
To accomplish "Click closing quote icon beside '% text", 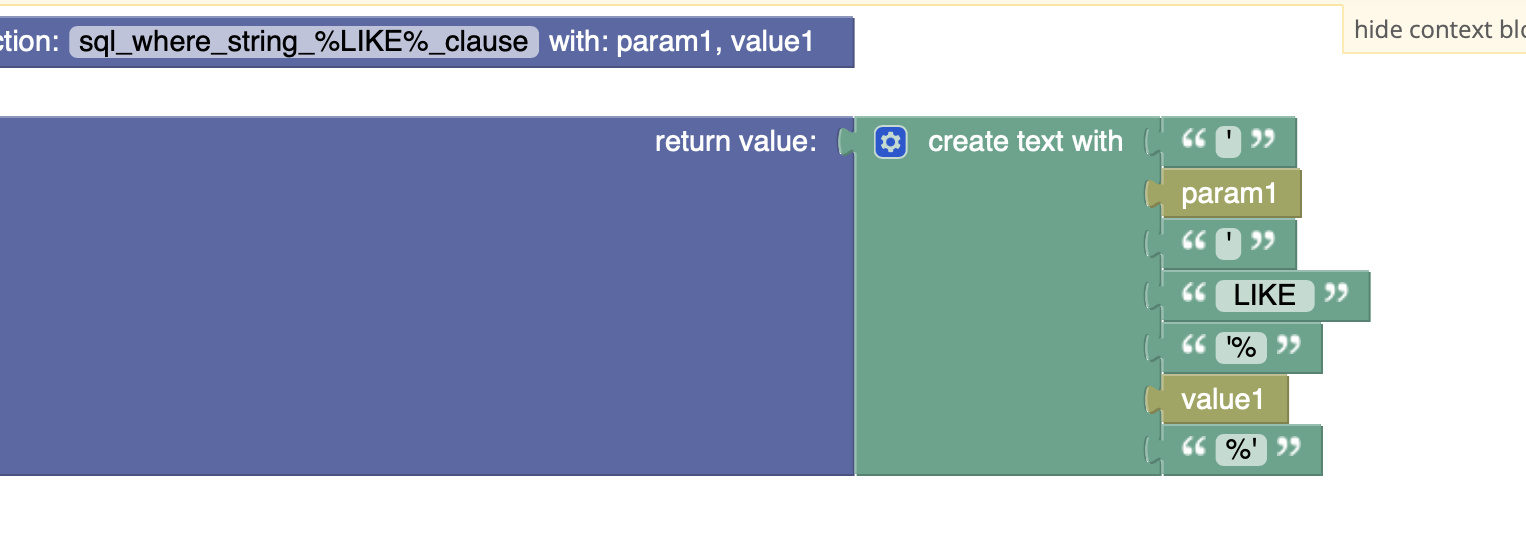I will pos(1289,347).
